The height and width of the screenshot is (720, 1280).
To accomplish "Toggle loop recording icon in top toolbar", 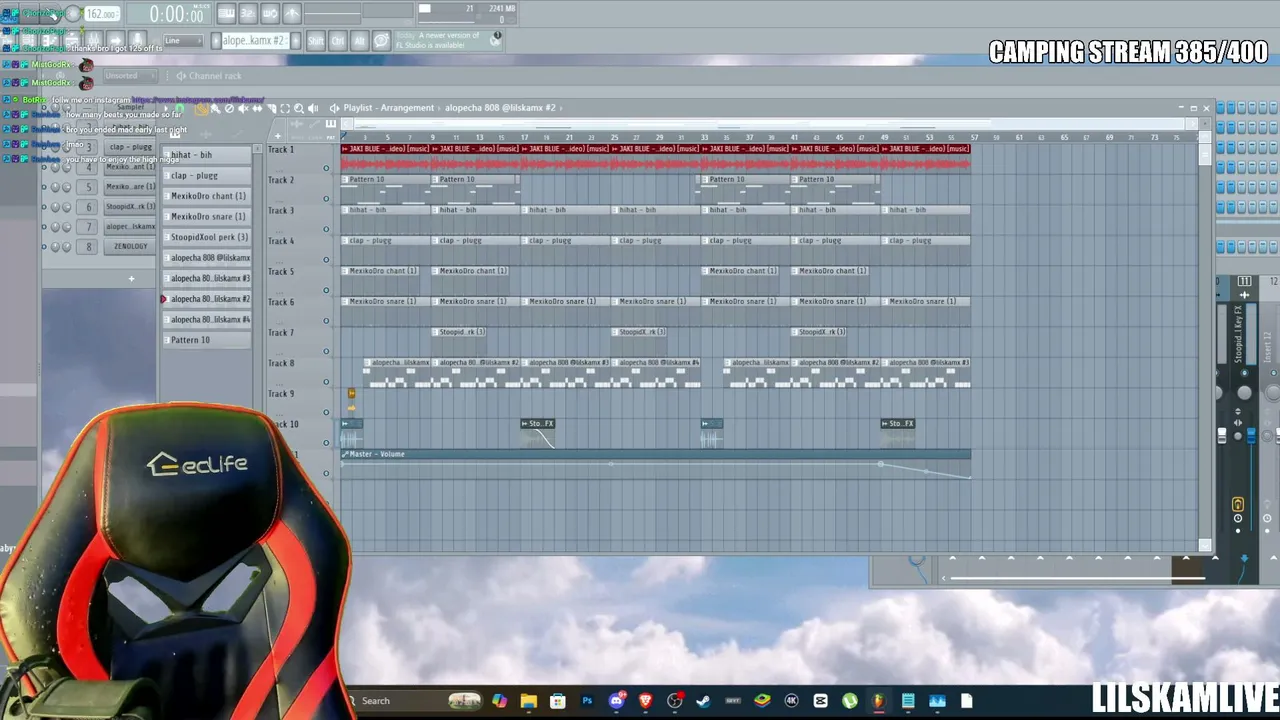I will pyautogui.click(x=270, y=14).
